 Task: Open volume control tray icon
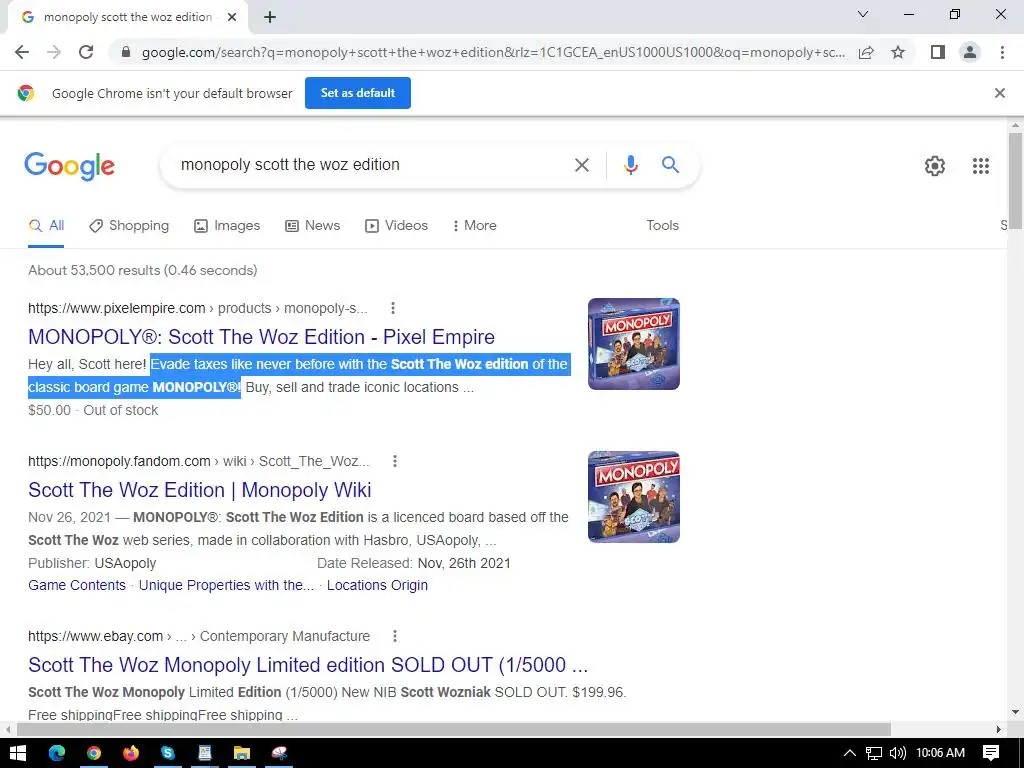[x=898, y=753]
